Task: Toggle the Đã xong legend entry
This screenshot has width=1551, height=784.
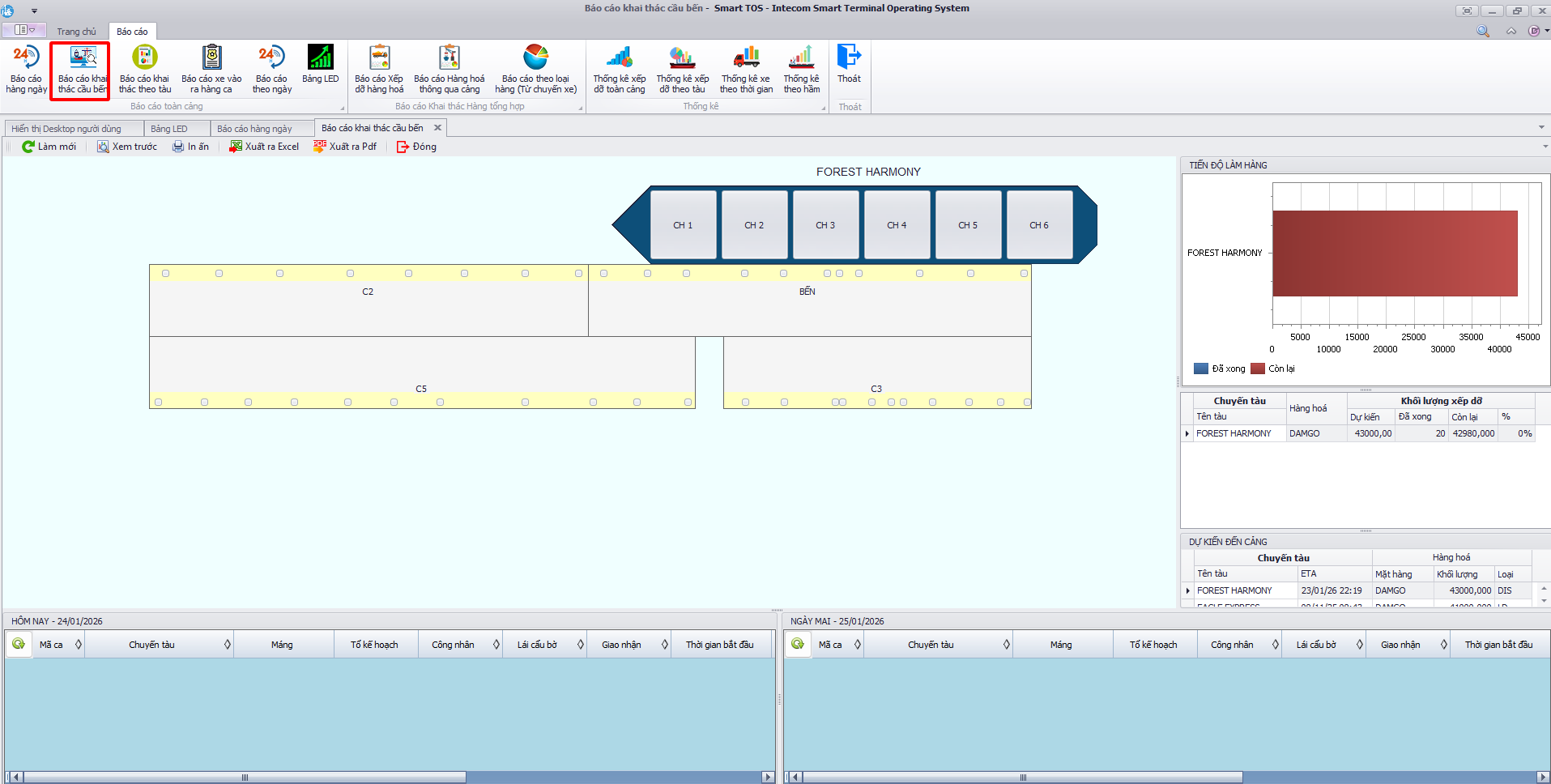Action: coord(1220,369)
